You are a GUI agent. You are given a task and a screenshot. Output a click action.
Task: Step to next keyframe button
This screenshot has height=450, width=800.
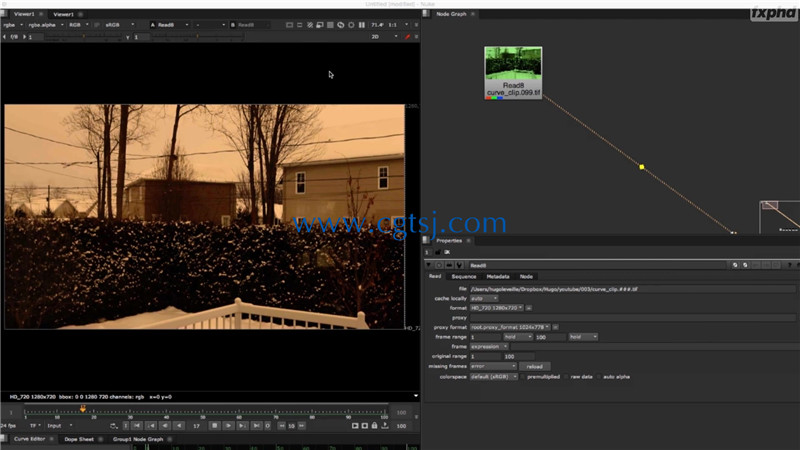pyautogui.click(x=242, y=426)
